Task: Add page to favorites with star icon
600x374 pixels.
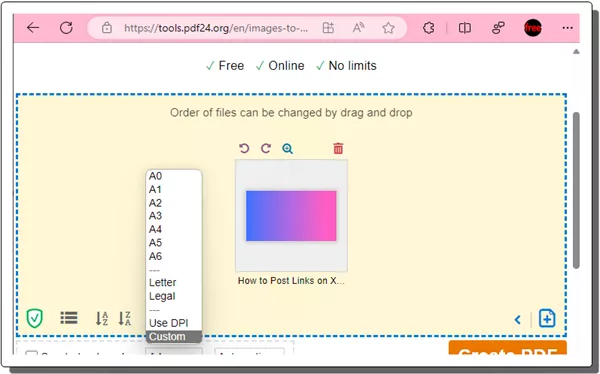Action: pos(388,28)
